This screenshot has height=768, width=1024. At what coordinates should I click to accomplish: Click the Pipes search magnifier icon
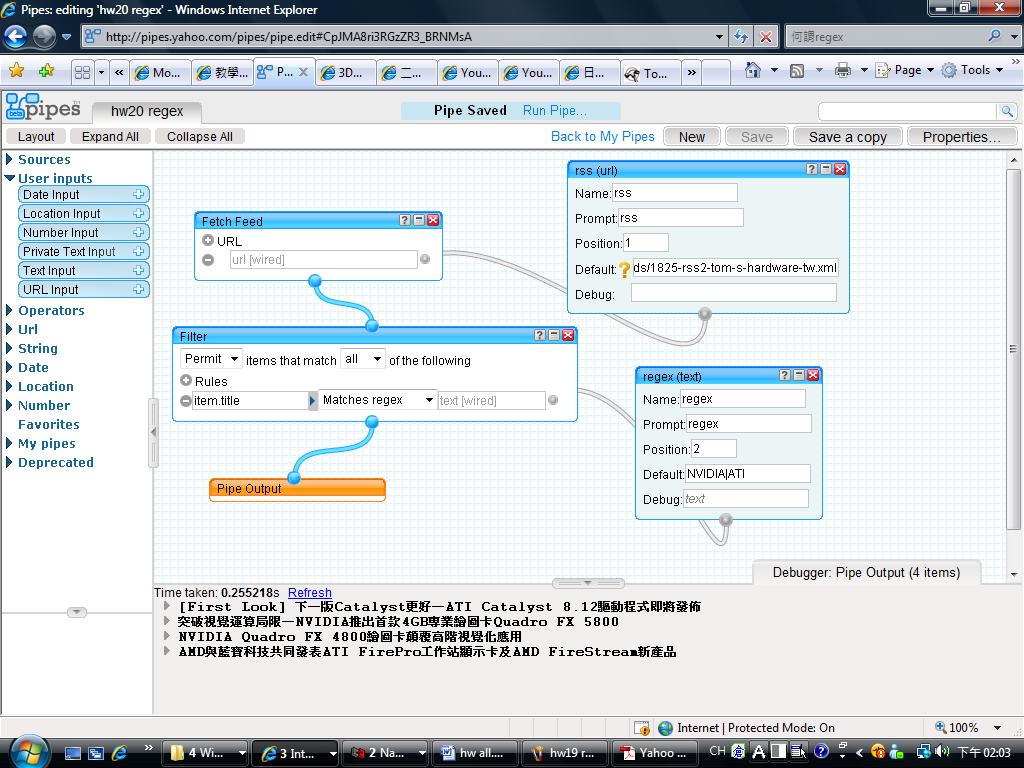(1007, 112)
